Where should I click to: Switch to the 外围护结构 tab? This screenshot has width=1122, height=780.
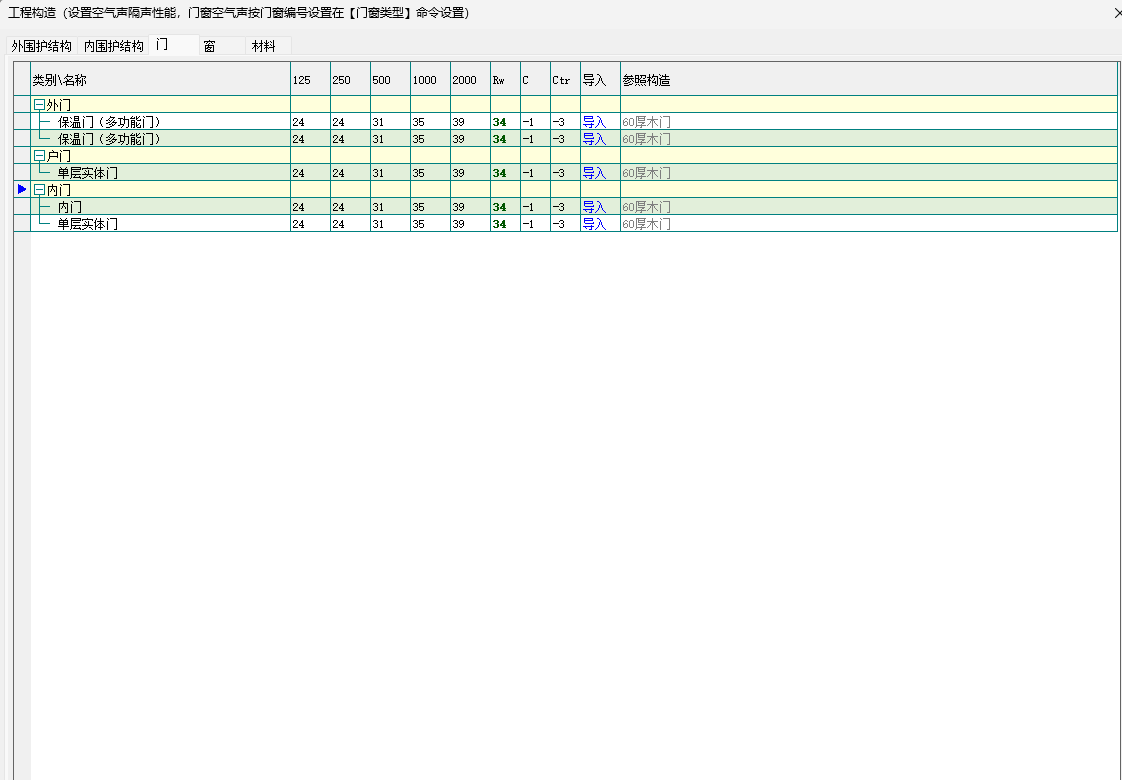pyautogui.click(x=42, y=46)
